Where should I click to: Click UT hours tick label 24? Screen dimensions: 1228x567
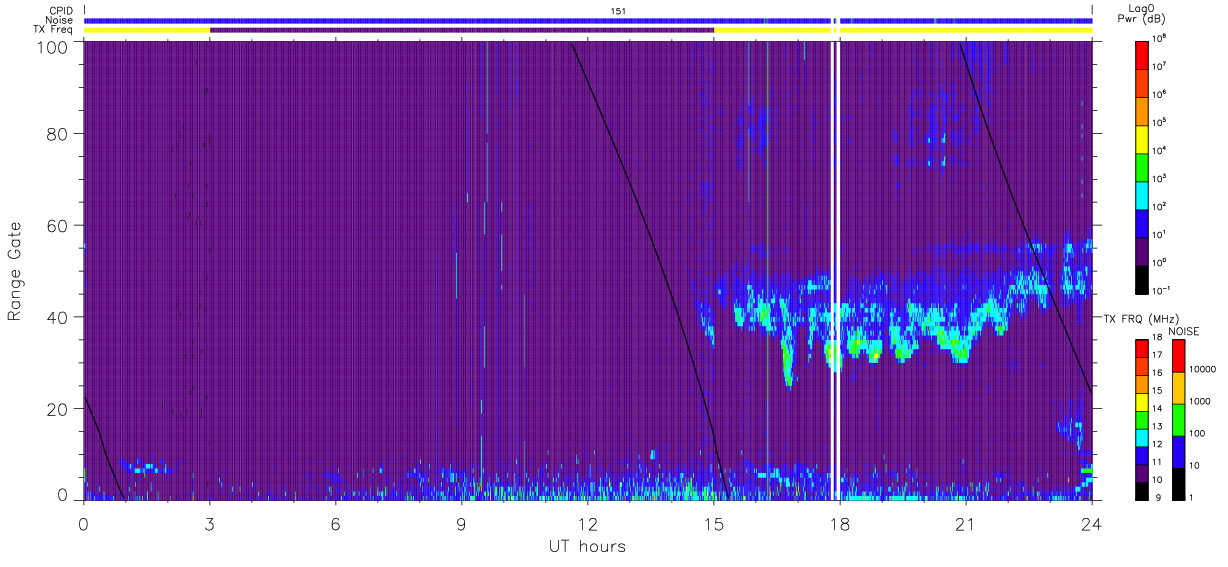tap(1091, 524)
